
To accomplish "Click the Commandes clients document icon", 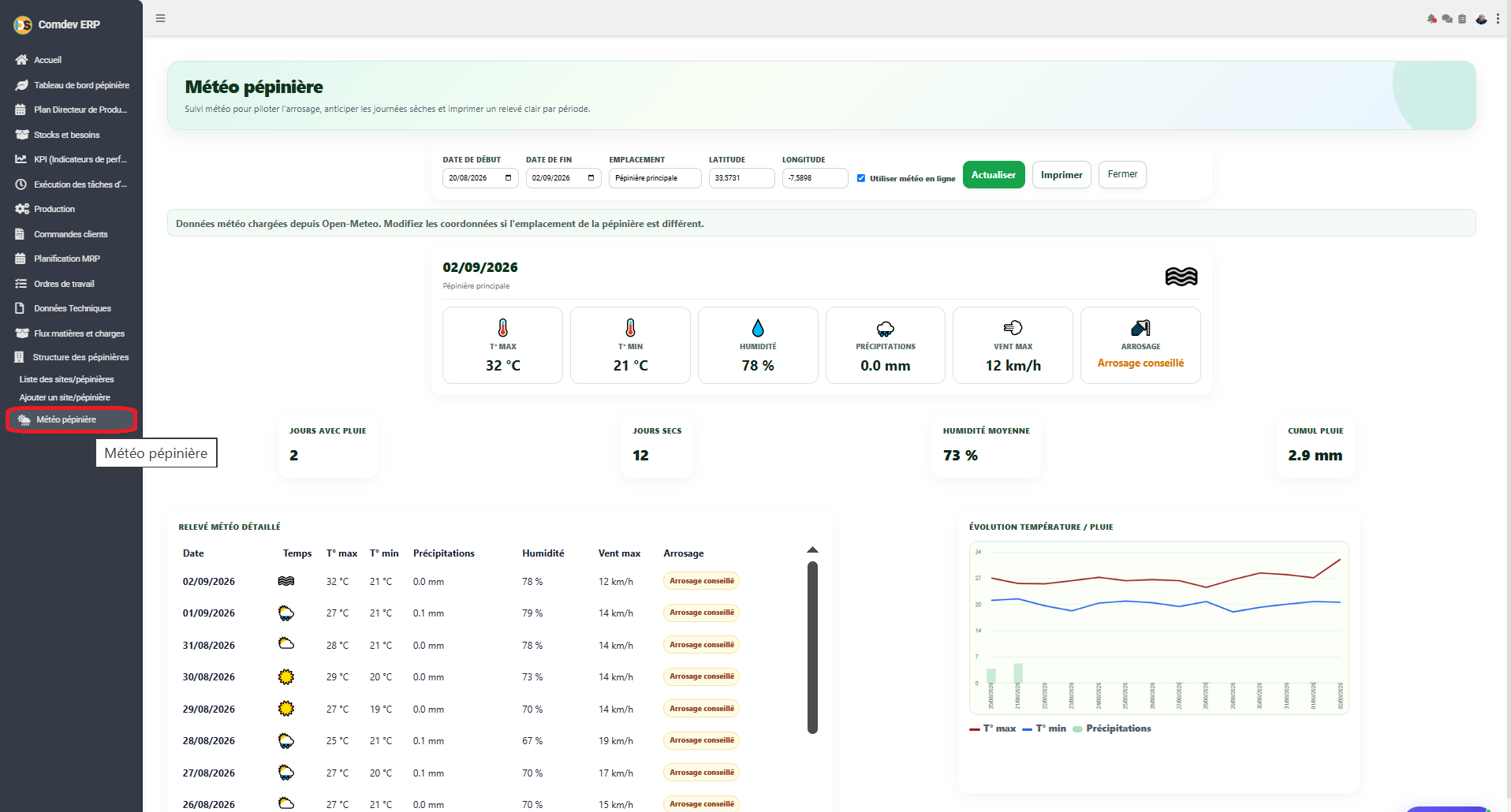I will click(x=20, y=234).
